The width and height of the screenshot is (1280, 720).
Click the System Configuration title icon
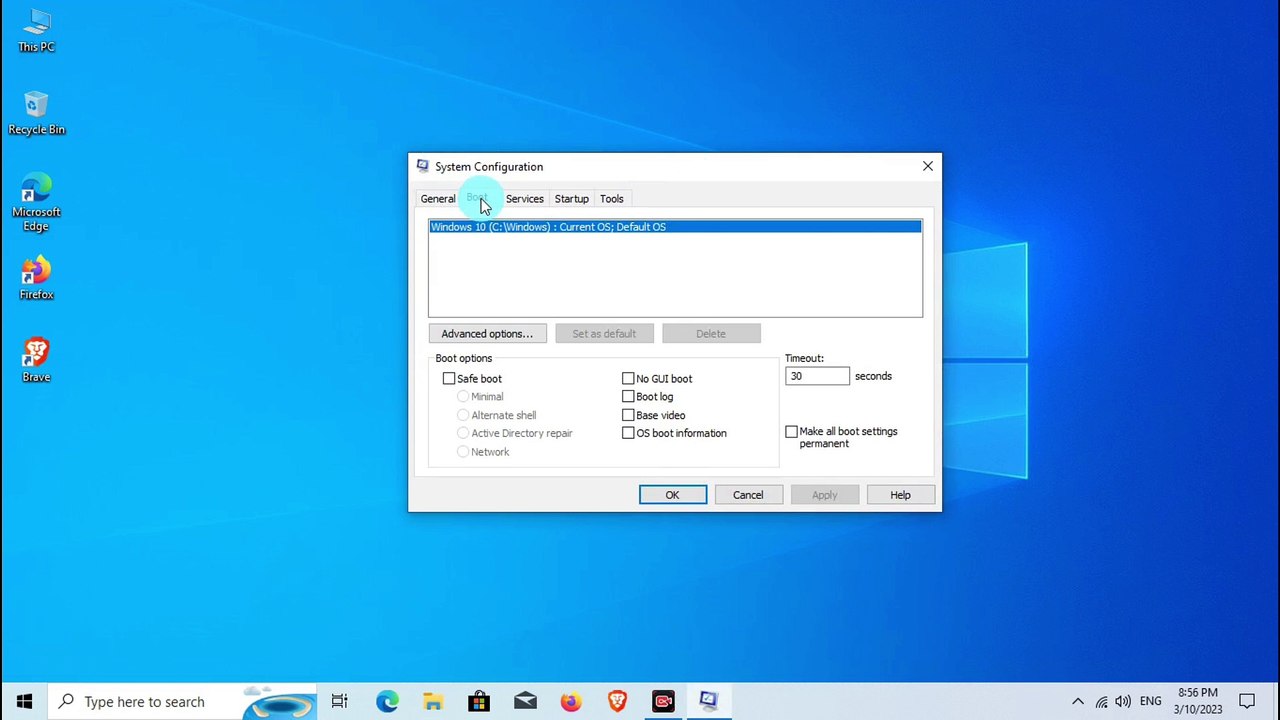pos(423,166)
